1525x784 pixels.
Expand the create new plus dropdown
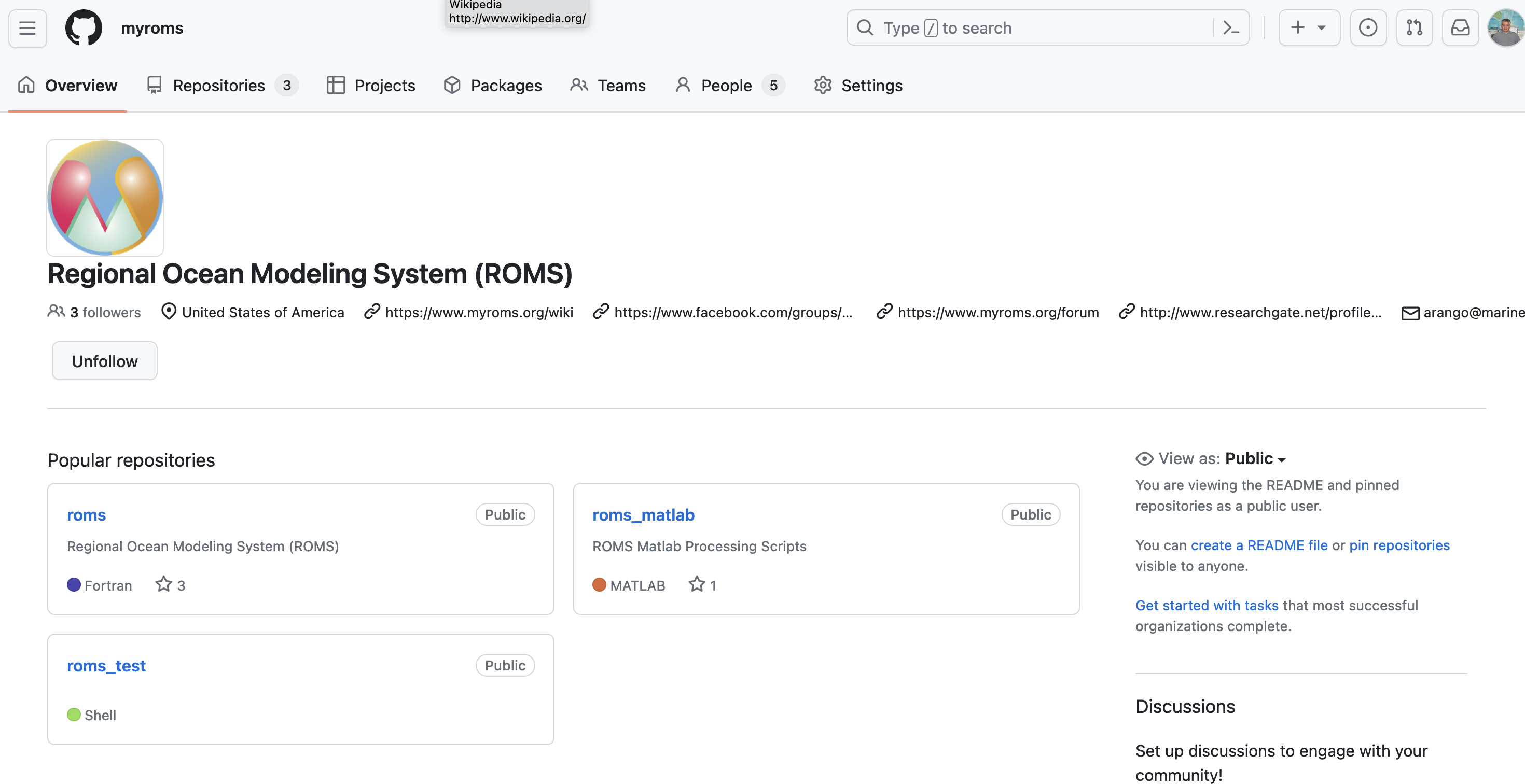pyautogui.click(x=1309, y=28)
